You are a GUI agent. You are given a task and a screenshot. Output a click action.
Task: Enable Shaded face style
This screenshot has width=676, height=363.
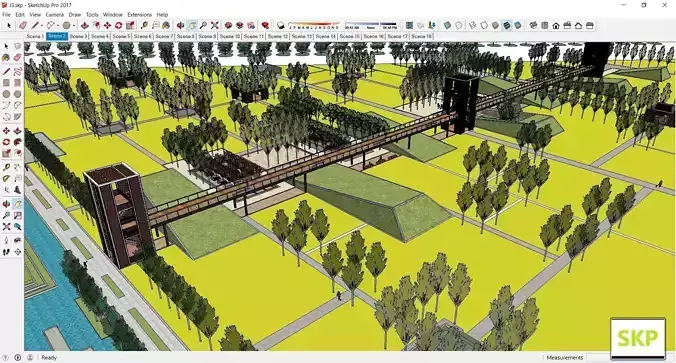tap(495, 25)
